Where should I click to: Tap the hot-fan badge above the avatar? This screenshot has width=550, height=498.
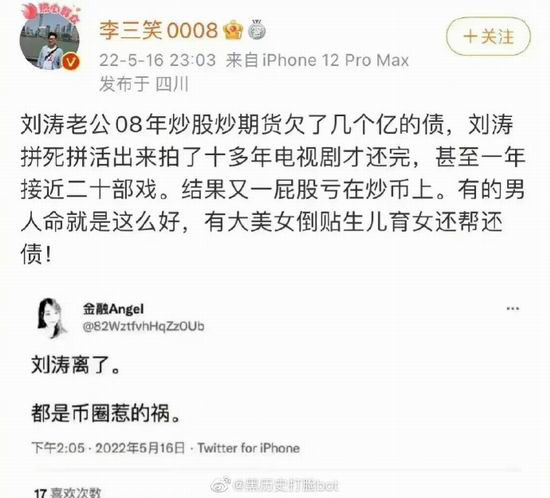(x=49, y=11)
